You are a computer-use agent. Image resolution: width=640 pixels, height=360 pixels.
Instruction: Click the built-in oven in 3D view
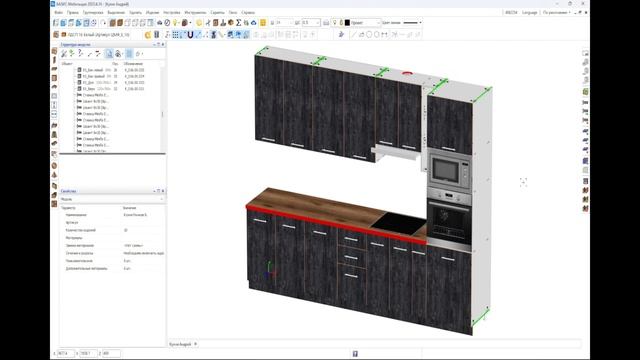(449, 218)
